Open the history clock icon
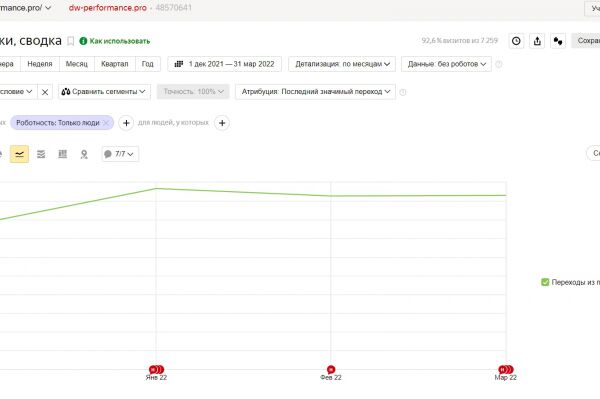Image resolution: width=600 pixels, height=399 pixels. point(516,41)
